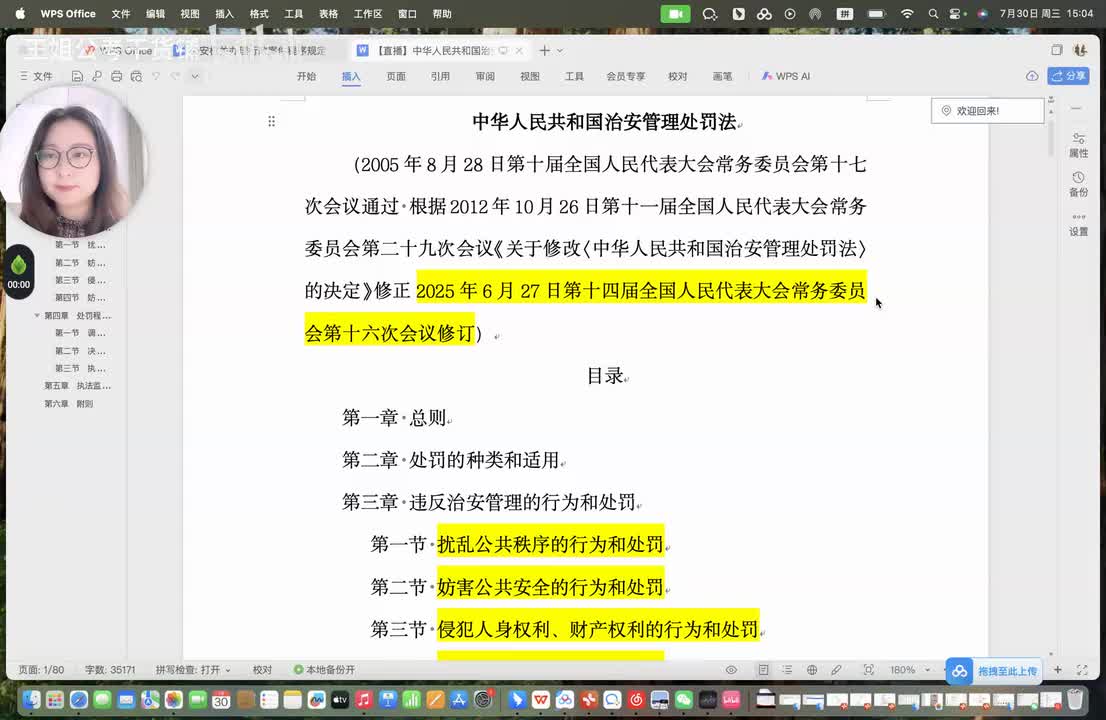Screen dimensions: 1106x720
Task: Open print preview icon
Action: [136, 76]
